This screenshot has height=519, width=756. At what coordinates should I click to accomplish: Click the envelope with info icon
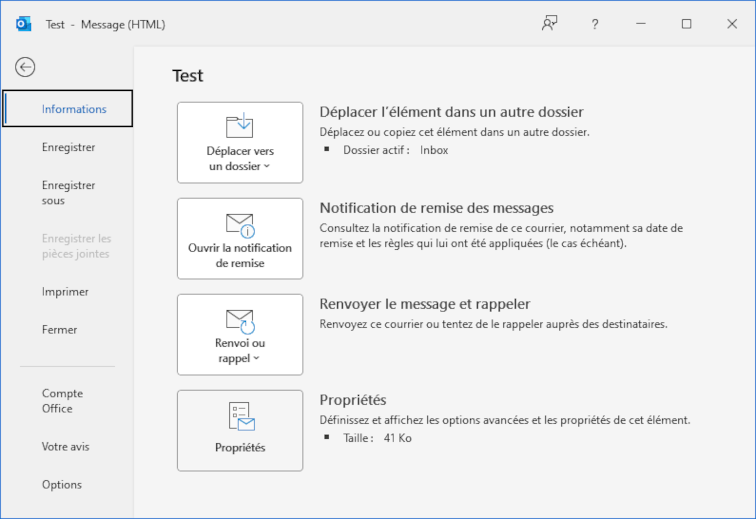pyautogui.click(x=240, y=223)
